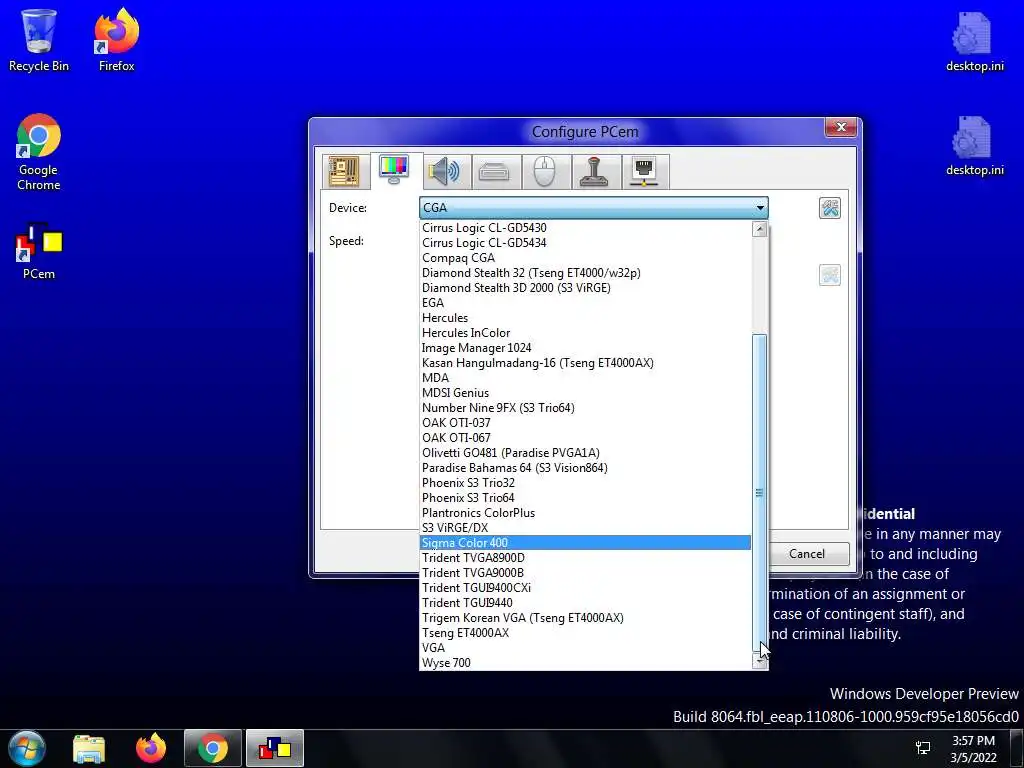Open the taskbar clock and date

click(x=973, y=749)
